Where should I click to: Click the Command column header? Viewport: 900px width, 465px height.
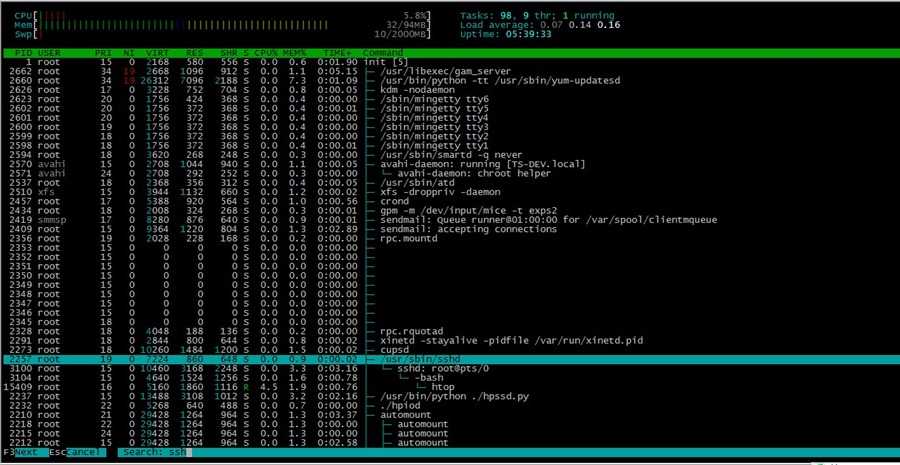[383, 53]
